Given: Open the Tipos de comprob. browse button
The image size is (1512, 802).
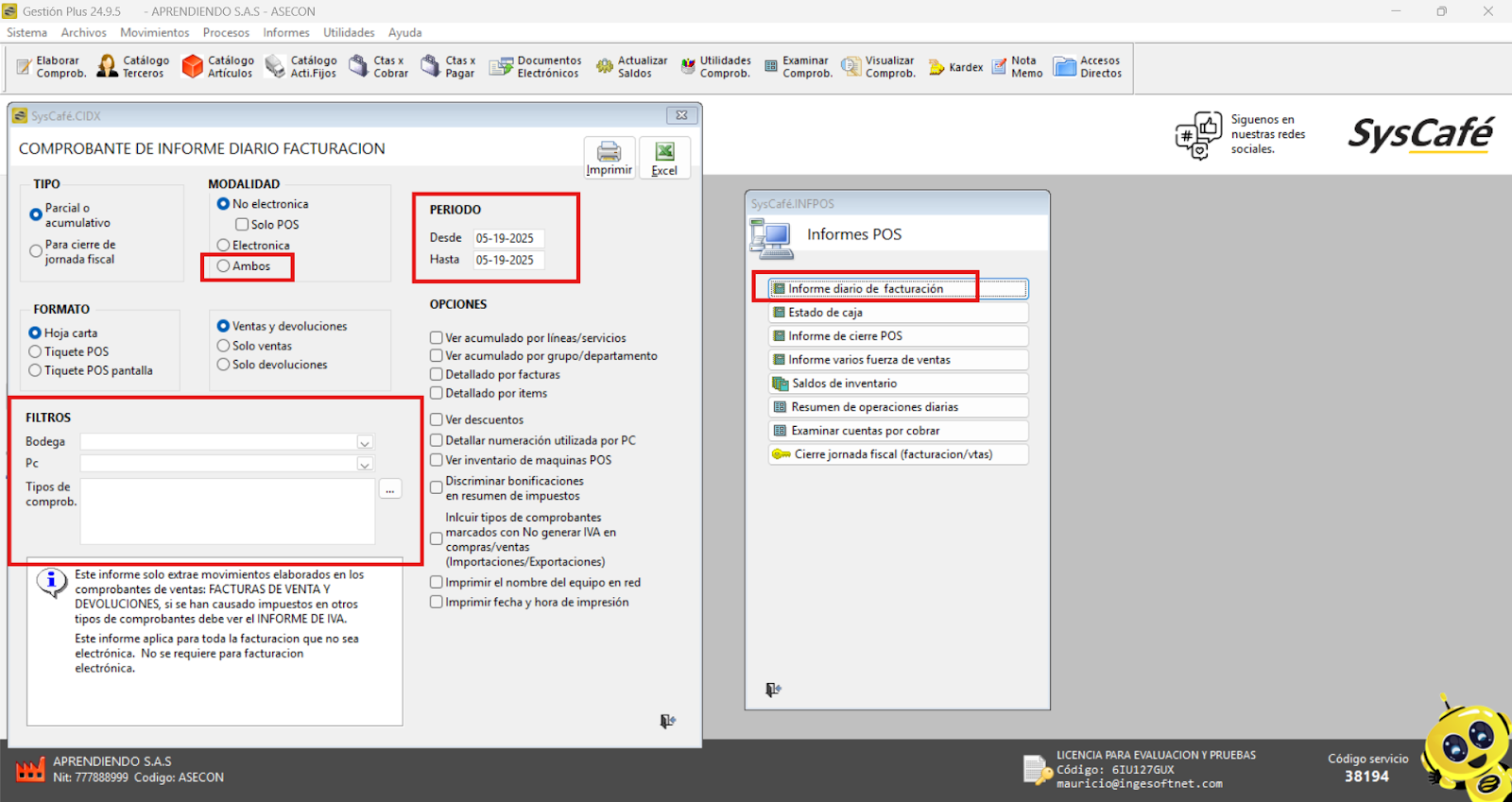Looking at the screenshot, I should 389,489.
